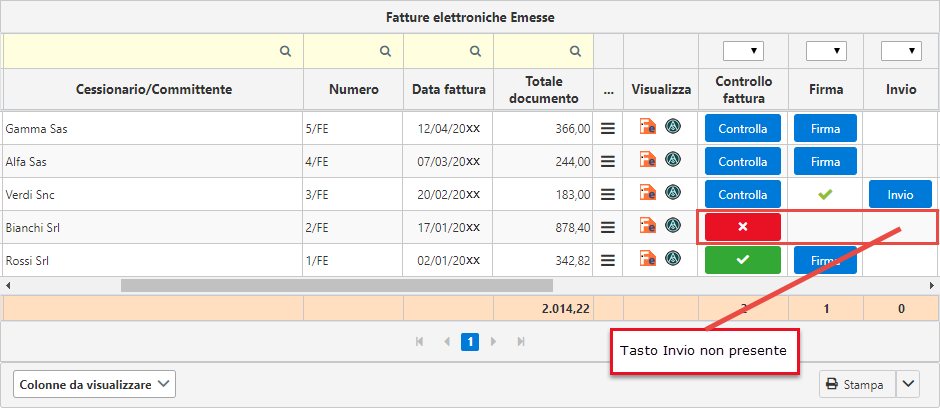Click the green passed check button for Rossi Srl
940x408 pixels.
coord(743,260)
